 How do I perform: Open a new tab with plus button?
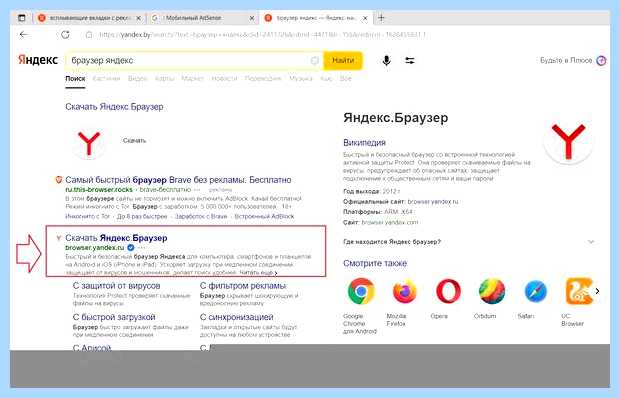(381, 18)
